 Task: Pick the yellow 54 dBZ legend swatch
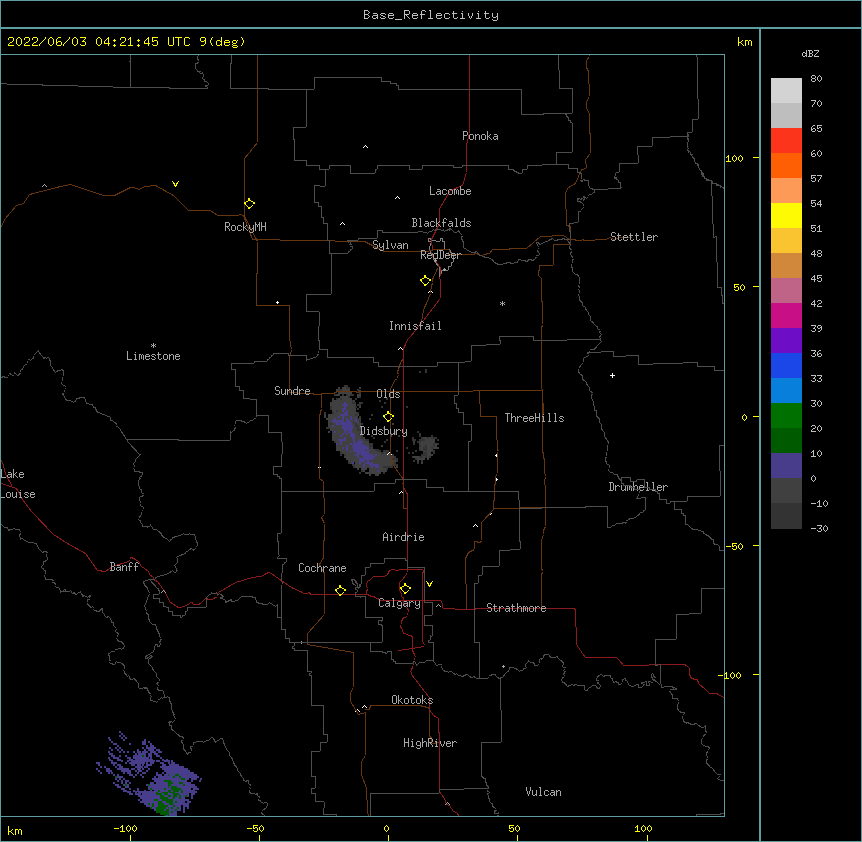pos(786,215)
